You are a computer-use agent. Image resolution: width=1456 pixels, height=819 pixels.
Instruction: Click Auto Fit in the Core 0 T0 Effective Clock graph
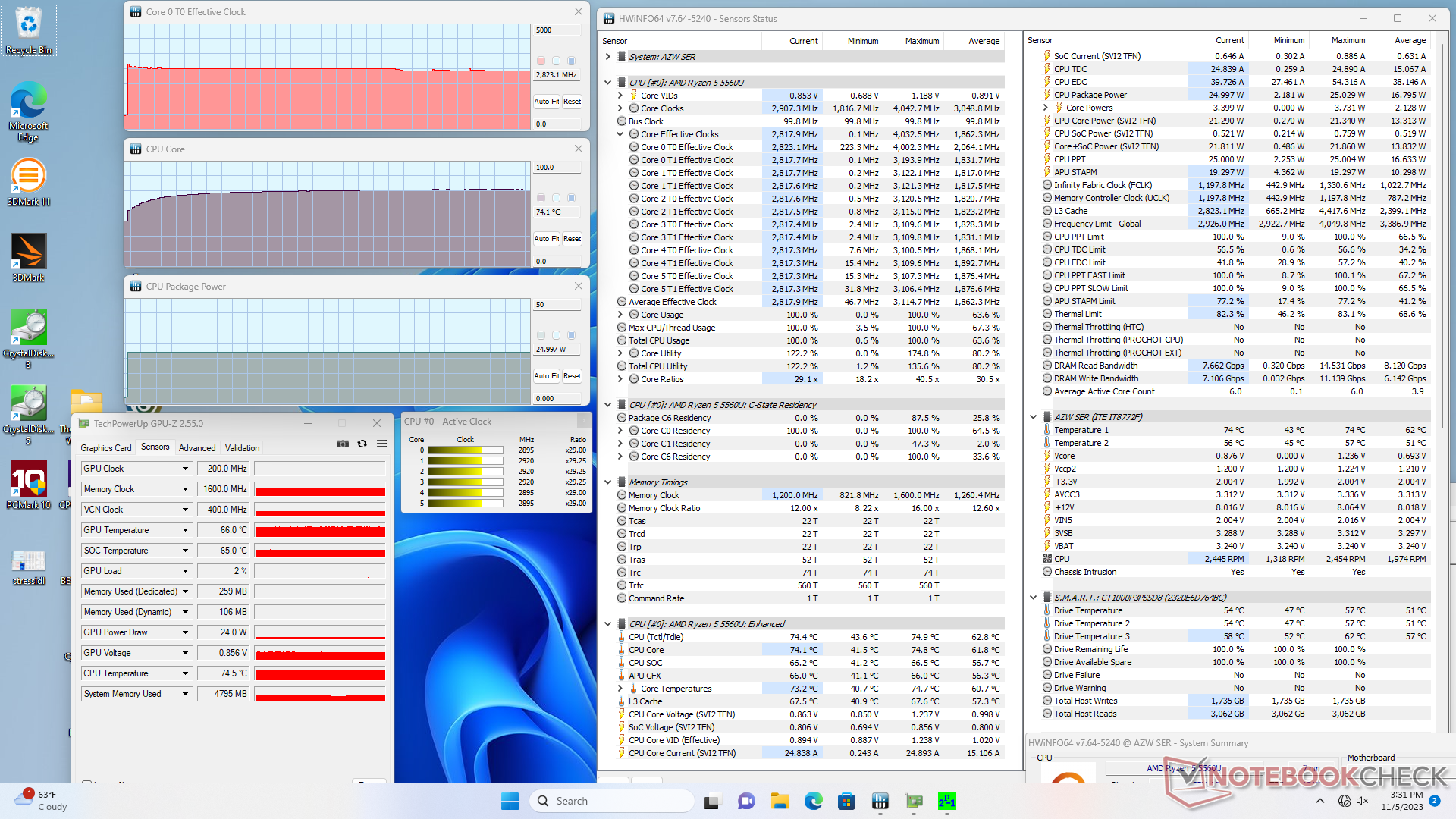tap(546, 102)
